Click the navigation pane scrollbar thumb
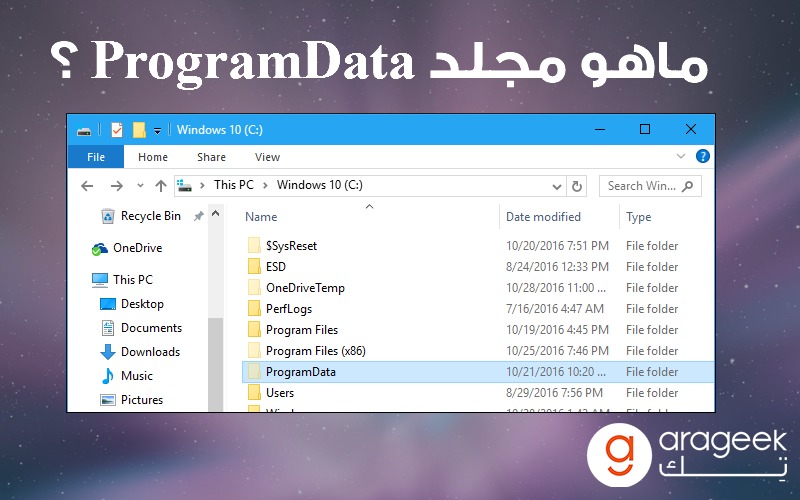The image size is (800, 500). pyautogui.click(x=216, y=364)
